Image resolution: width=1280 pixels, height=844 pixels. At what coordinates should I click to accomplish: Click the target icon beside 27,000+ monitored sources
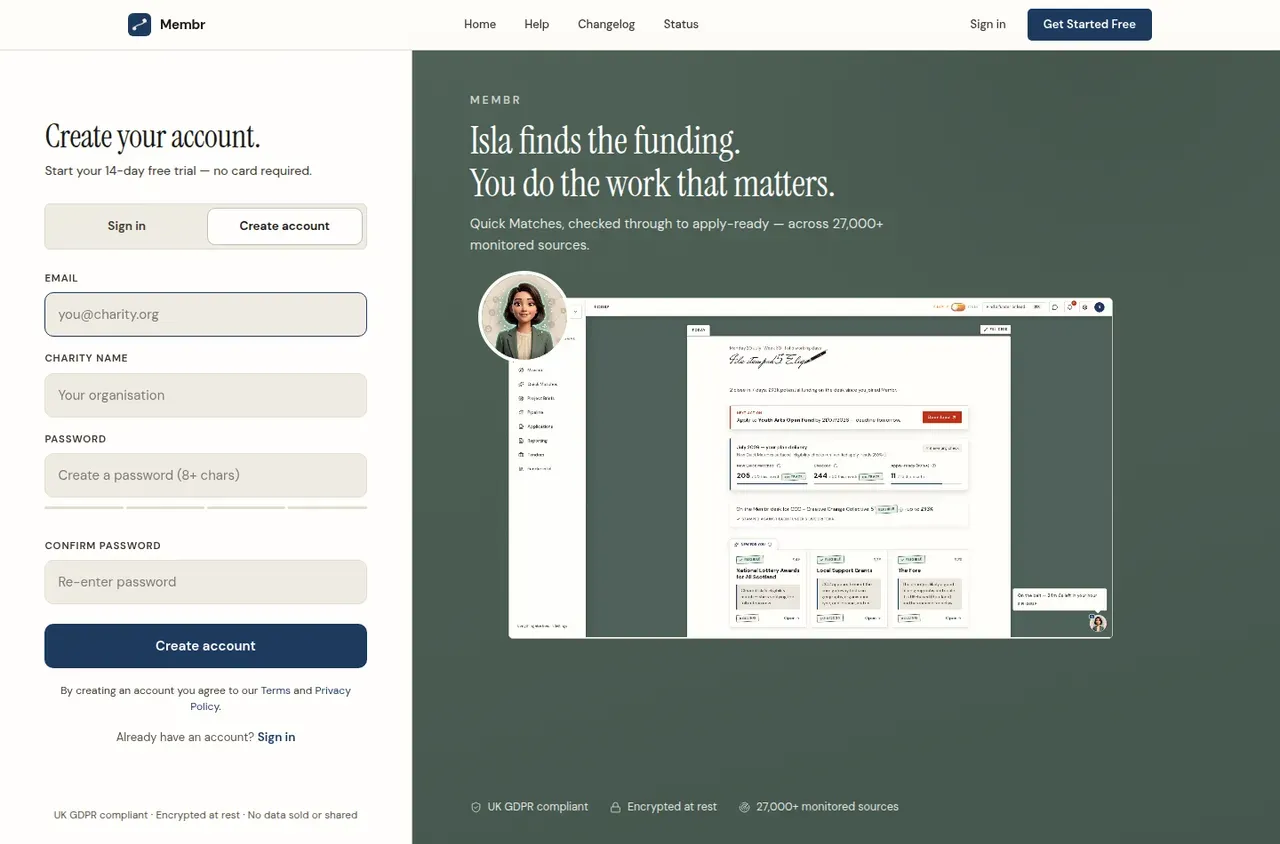pyautogui.click(x=744, y=807)
